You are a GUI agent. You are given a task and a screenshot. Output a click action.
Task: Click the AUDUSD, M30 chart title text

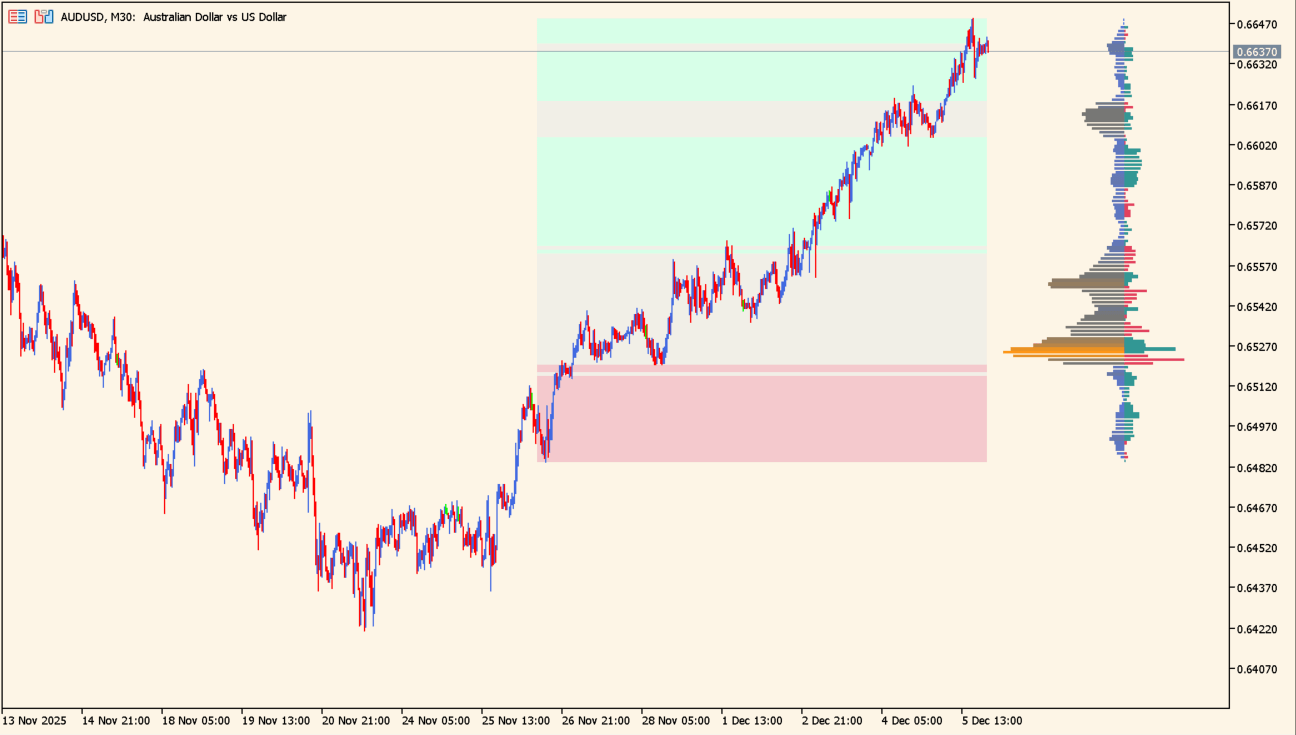point(174,17)
